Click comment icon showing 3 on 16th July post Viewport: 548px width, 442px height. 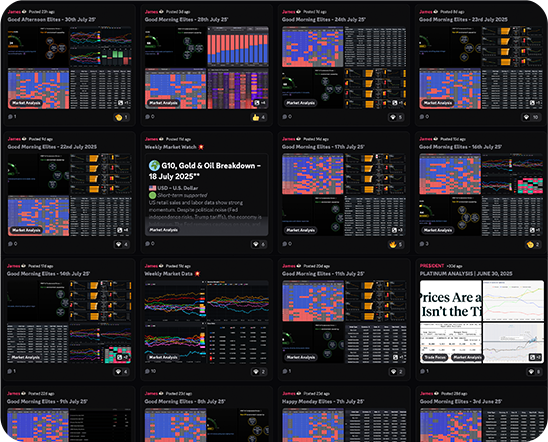pos(421,244)
